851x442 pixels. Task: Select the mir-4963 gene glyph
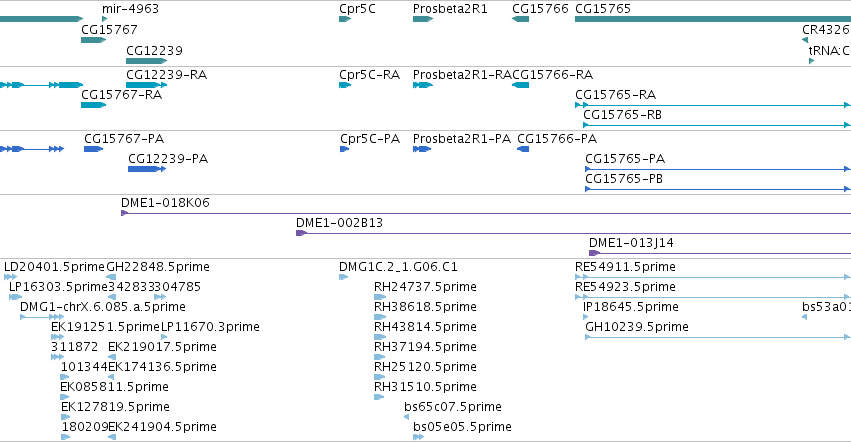click(x=104, y=19)
